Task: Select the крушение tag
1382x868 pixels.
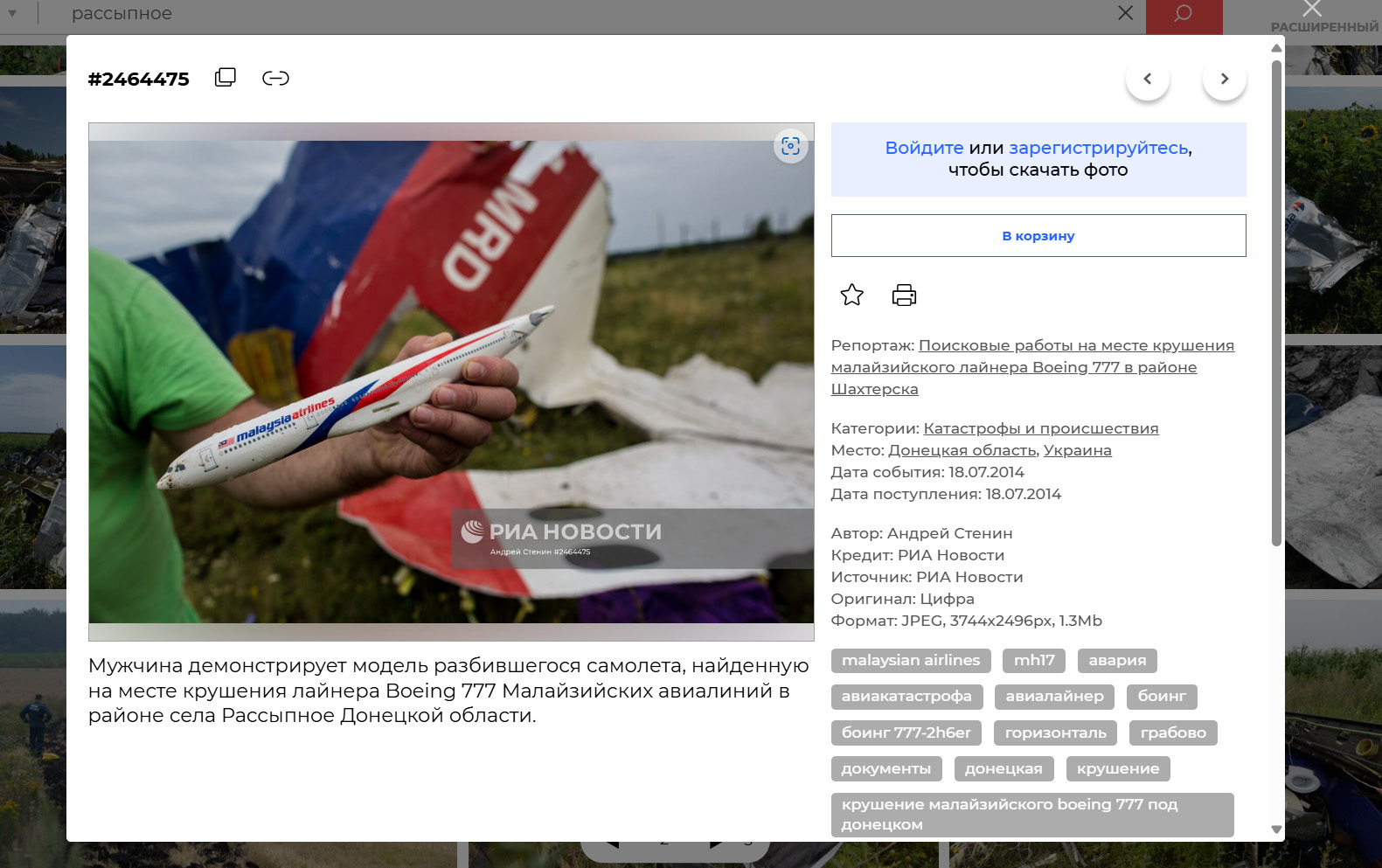Action: pyautogui.click(x=1118, y=769)
